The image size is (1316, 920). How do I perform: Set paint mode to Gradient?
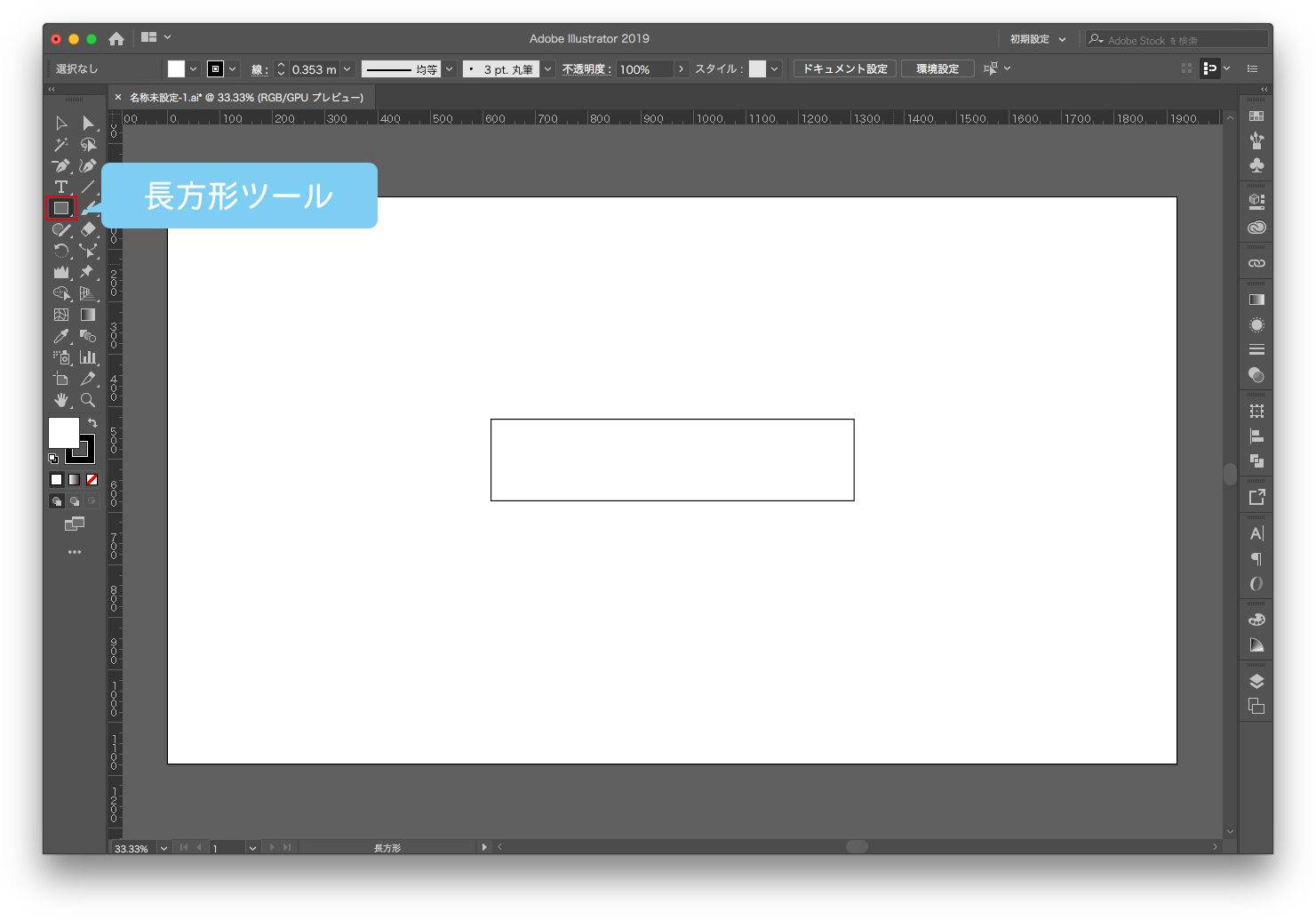(75, 480)
